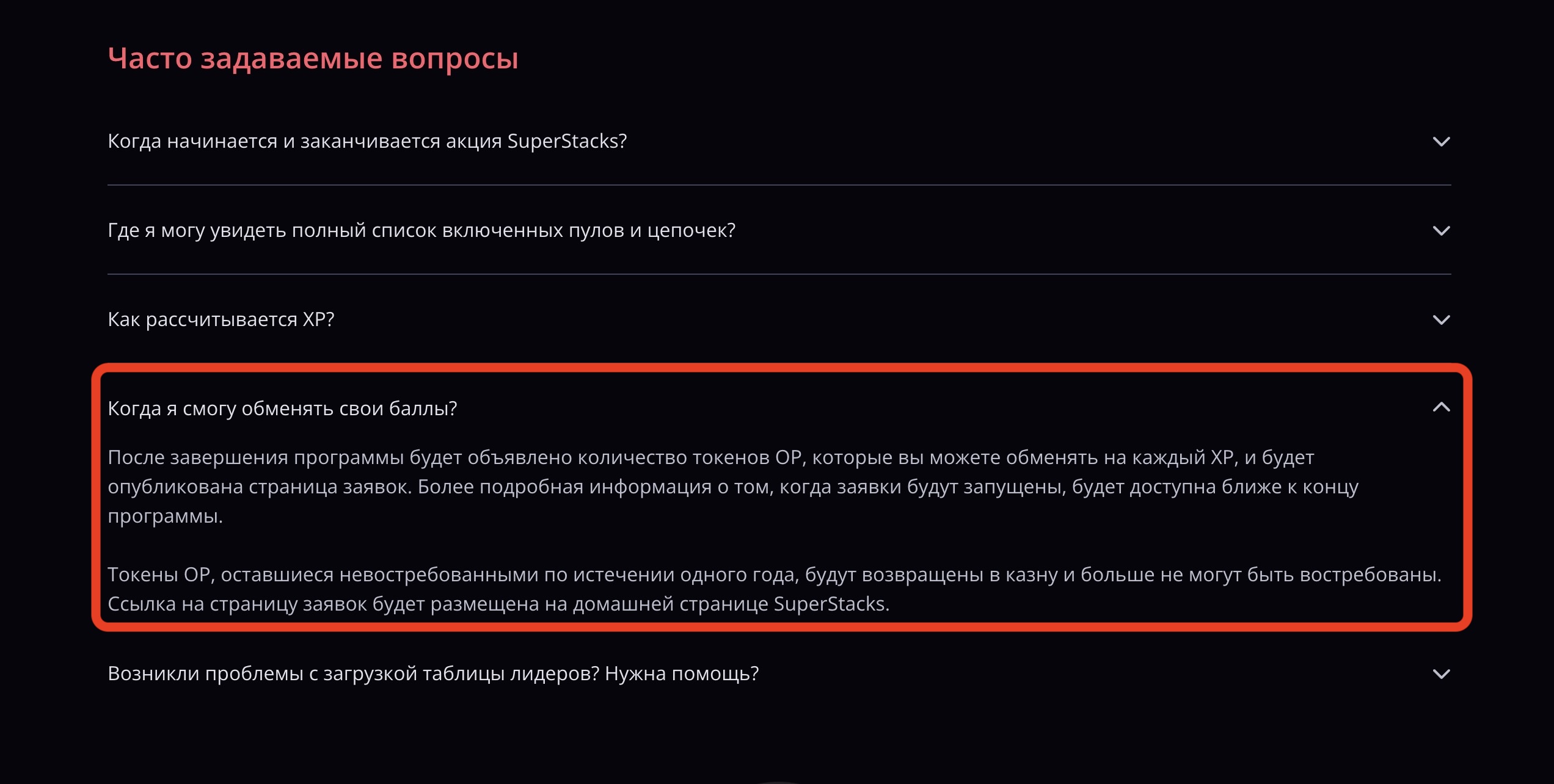Select the 'Нужна помощь?' text in last question

(x=682, y=673)
